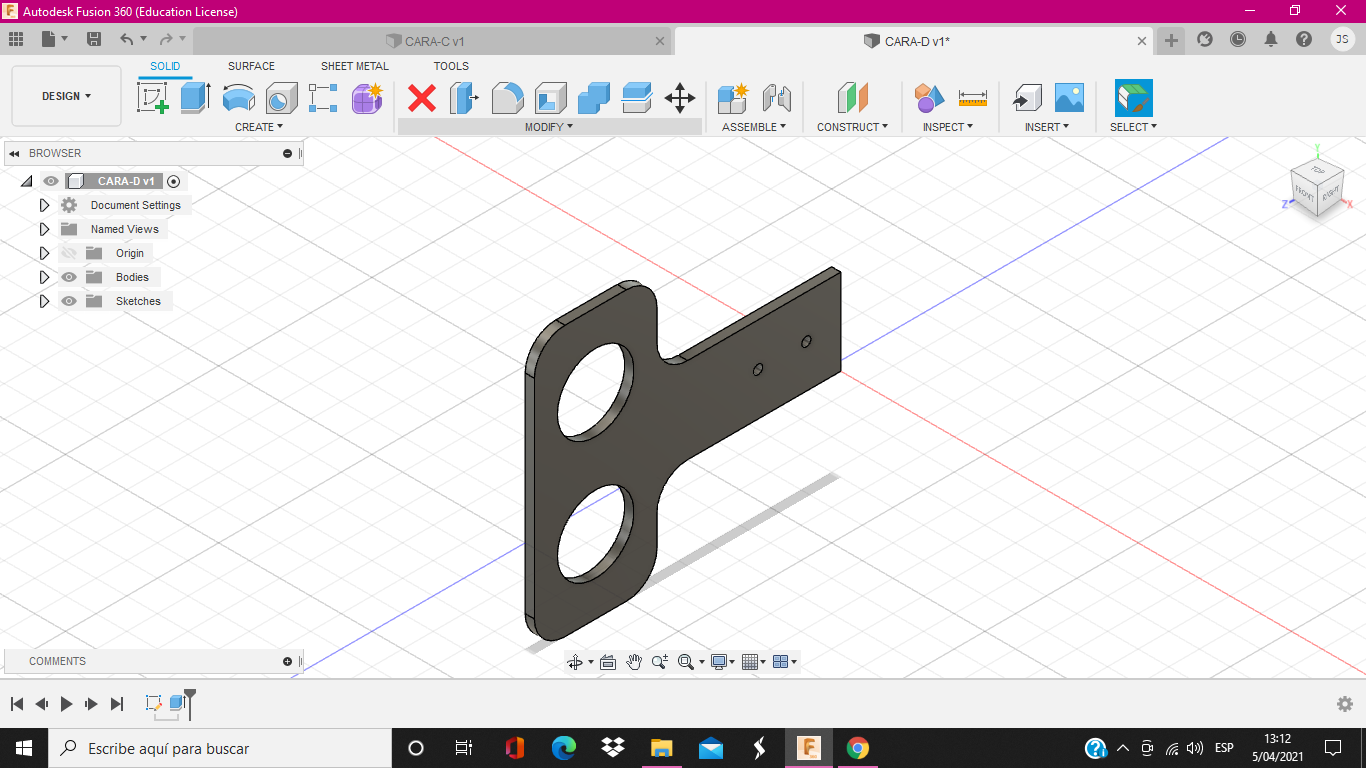The height and width of the screenshot is (768, 1366).
Task: Select the Offset Plane construct tool
Action: click(852, 98)
